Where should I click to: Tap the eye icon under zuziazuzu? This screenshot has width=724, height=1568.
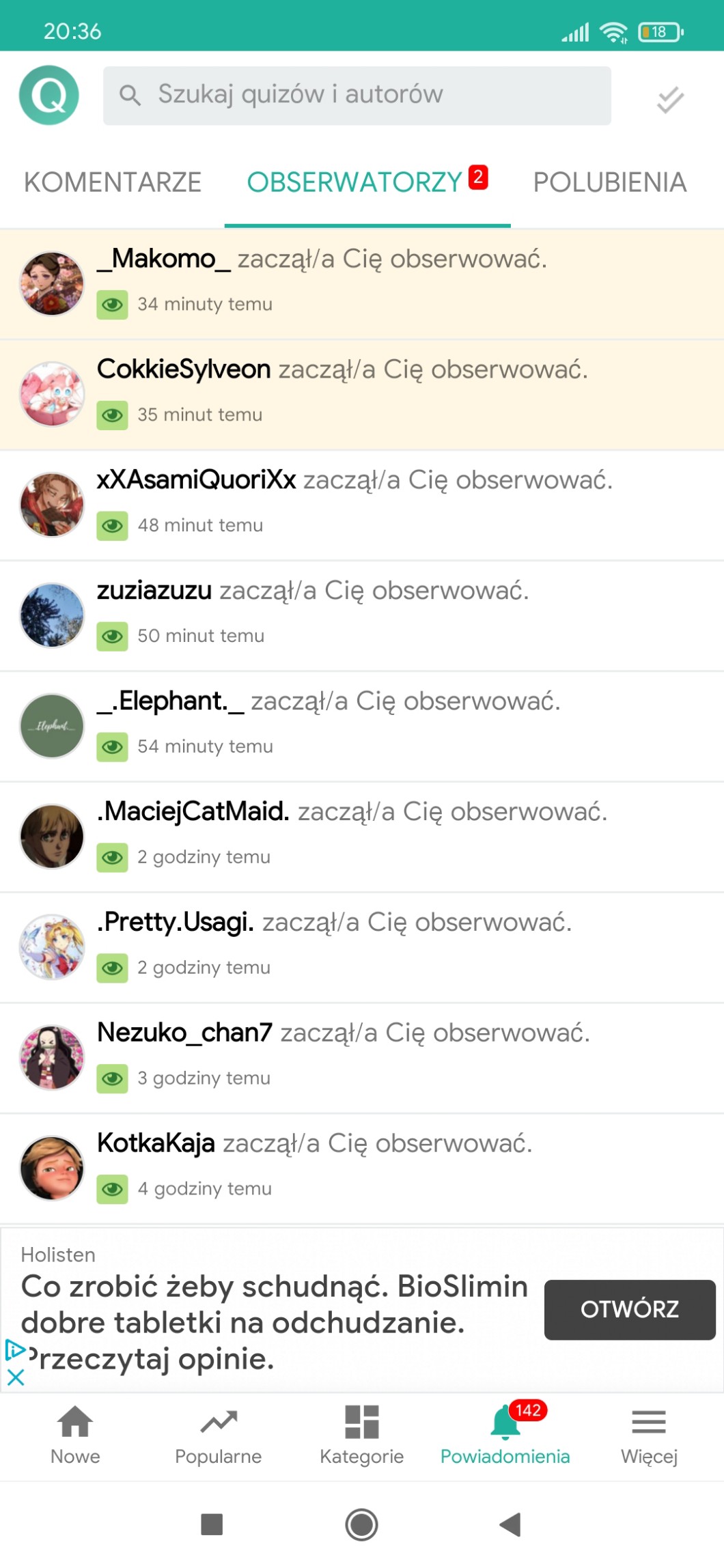(112, 636)
